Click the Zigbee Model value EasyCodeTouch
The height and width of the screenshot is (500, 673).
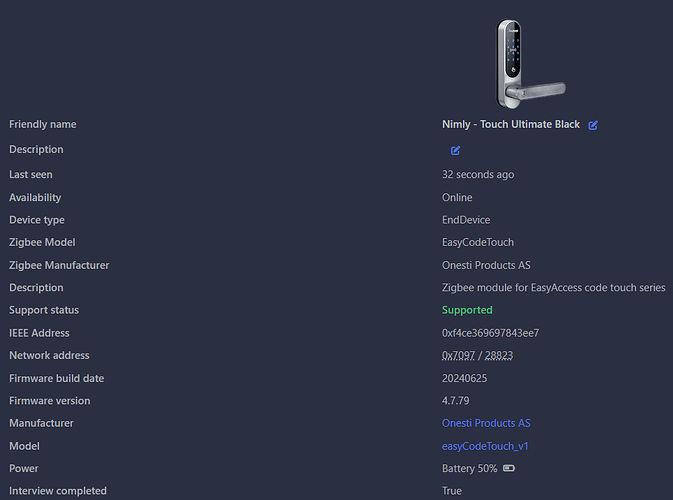477,242
